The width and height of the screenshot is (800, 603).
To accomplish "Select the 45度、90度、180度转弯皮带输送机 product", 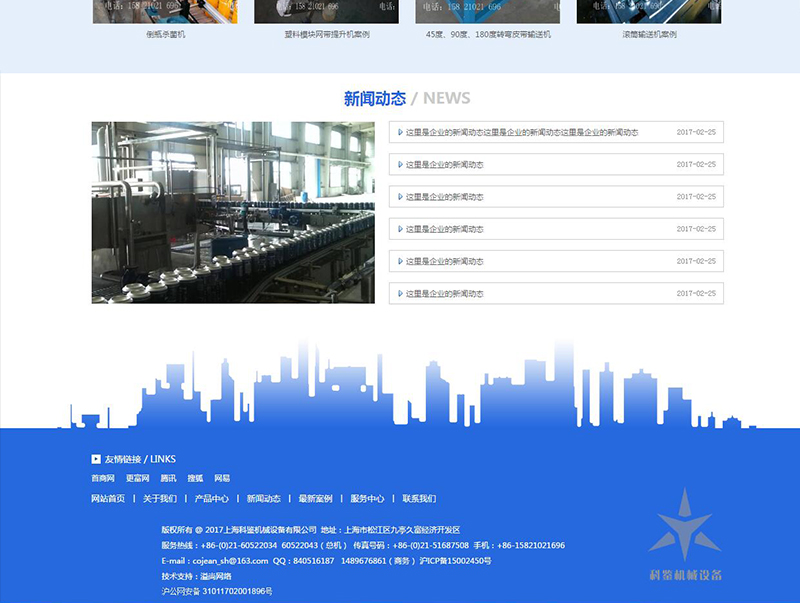I will point(487,34).
